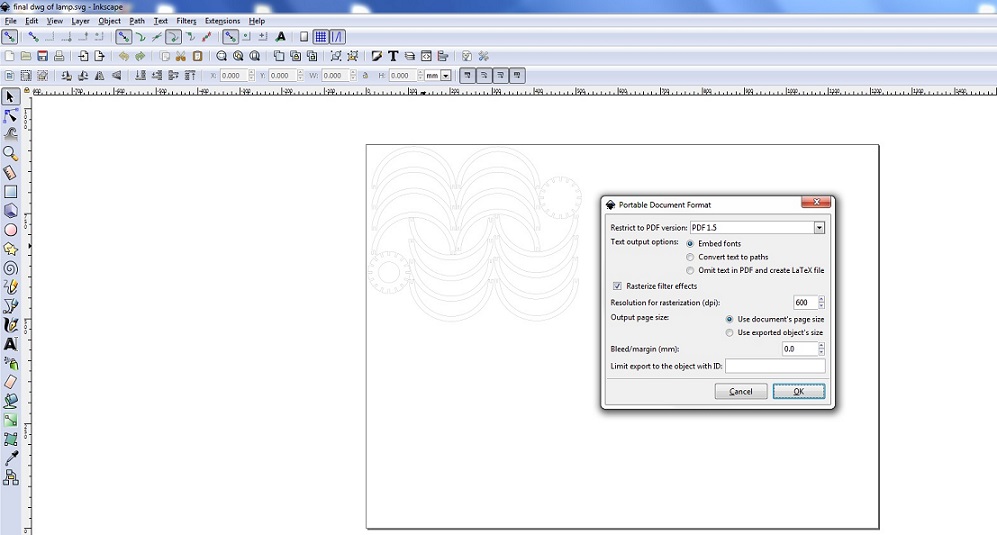Open the File menu

[x=10, y=21]
